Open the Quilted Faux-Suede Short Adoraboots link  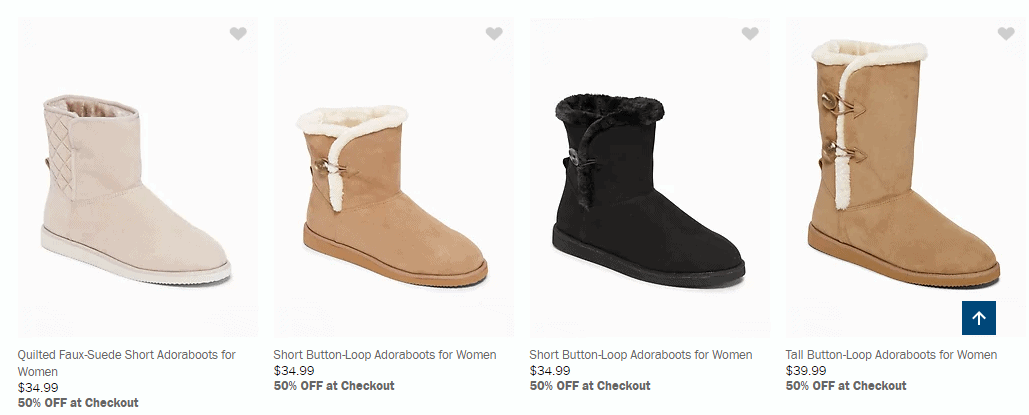127,355
